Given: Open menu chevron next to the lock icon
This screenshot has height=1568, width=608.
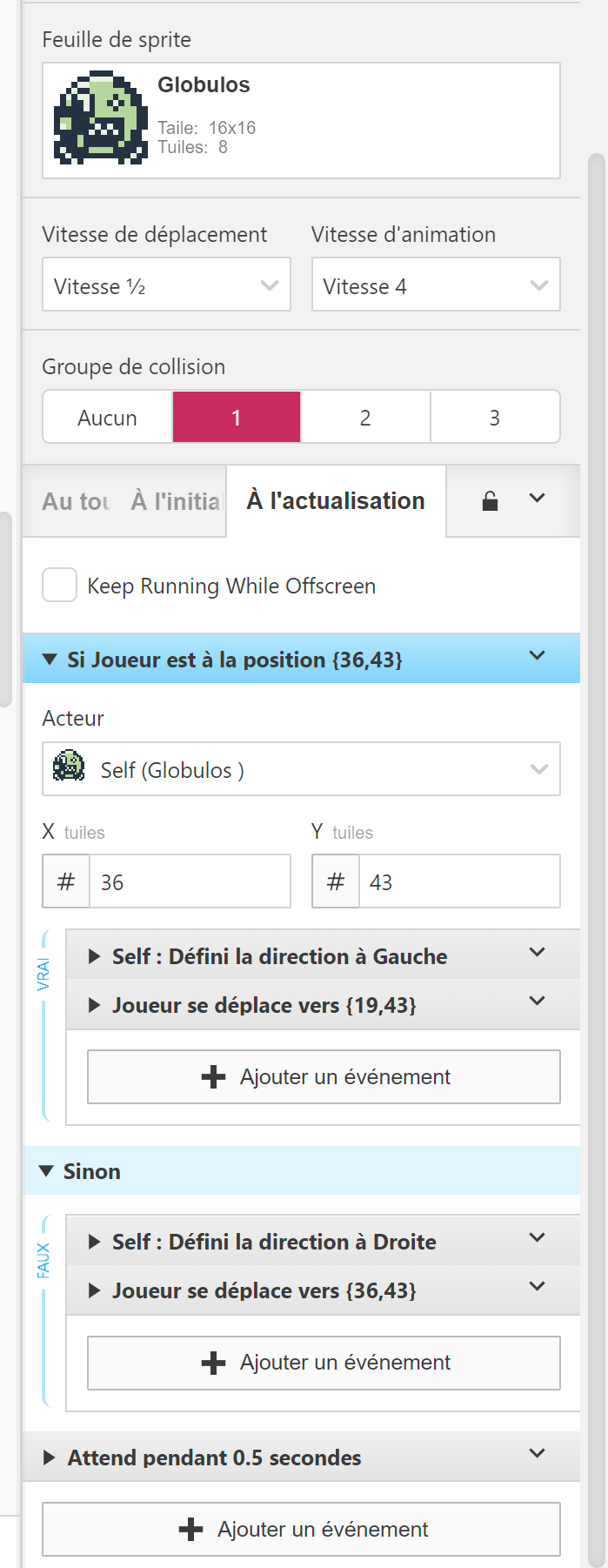Looking at the screenshot, I should coord(538,499).
